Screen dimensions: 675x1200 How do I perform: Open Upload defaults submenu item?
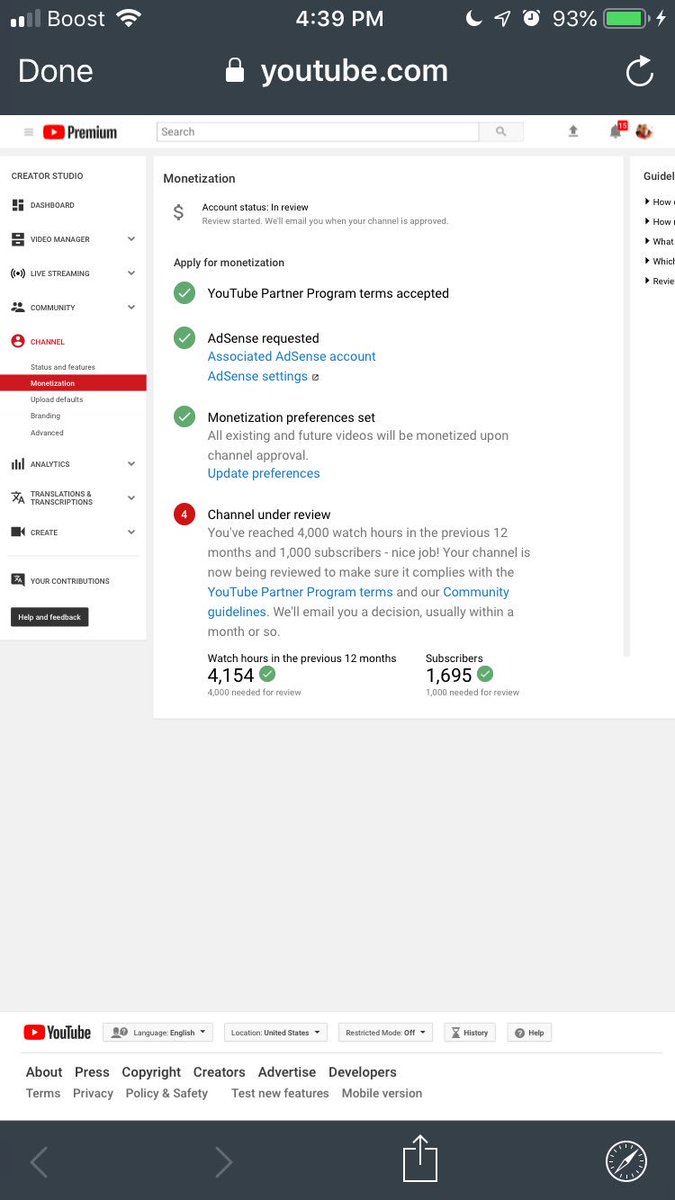[57, 399]
